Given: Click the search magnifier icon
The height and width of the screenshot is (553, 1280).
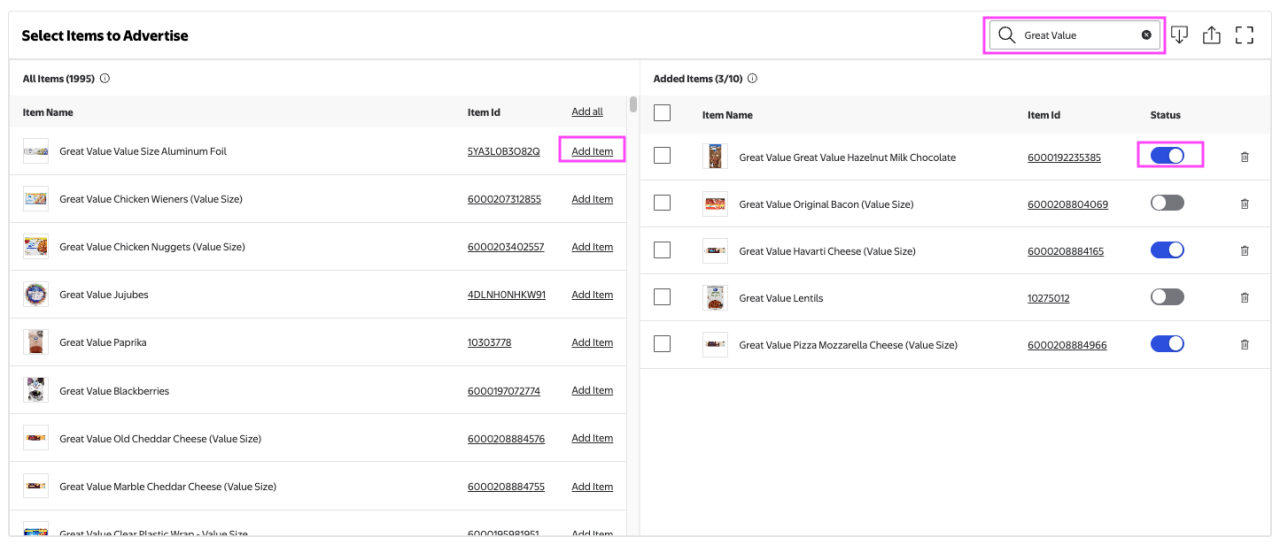Looking at the screenshot, I should 1007,35.
